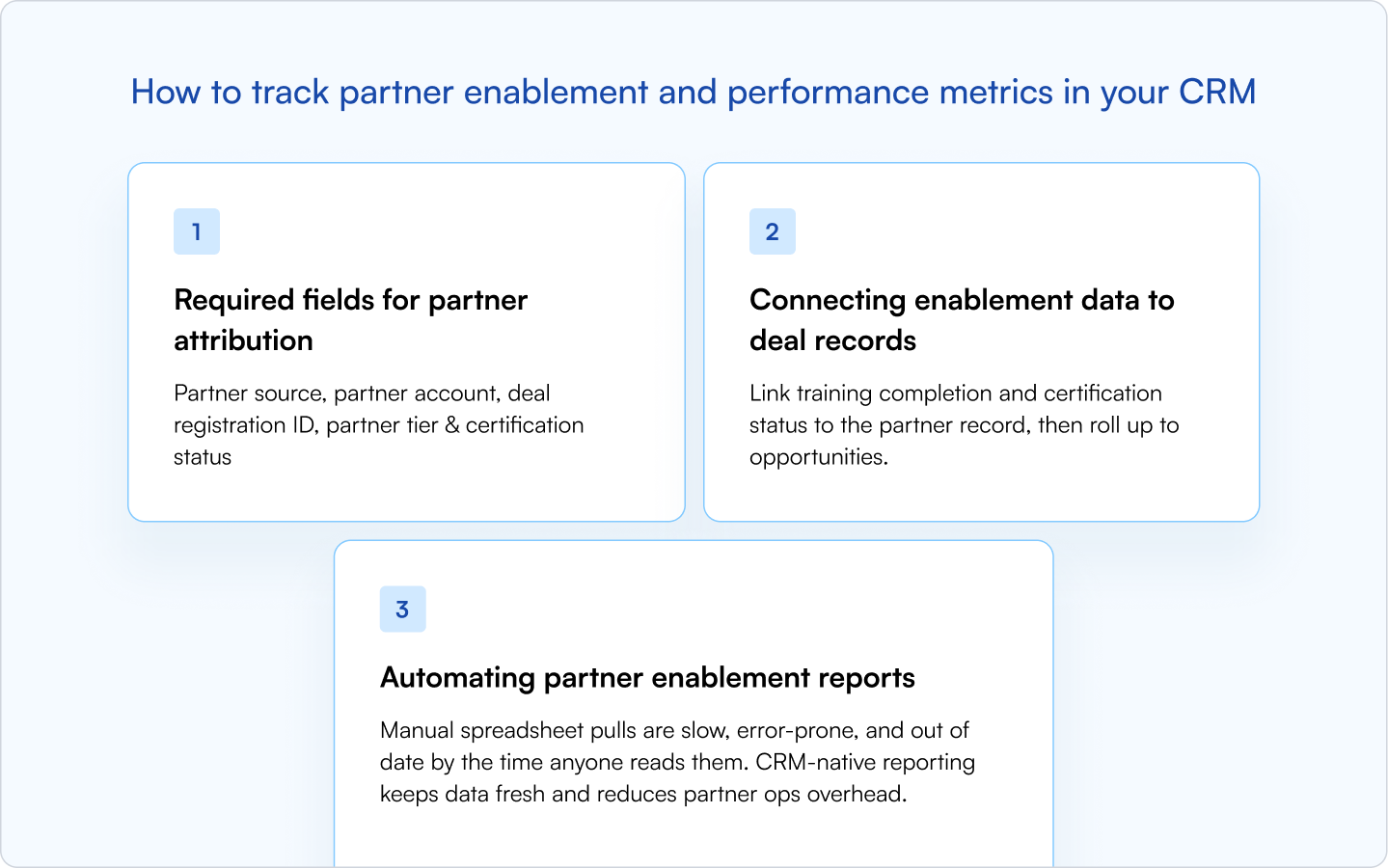Click the number 1 badge icon
Image resolution: width=1388 pixels, height=868 pixels.
[x=197, y=231]
